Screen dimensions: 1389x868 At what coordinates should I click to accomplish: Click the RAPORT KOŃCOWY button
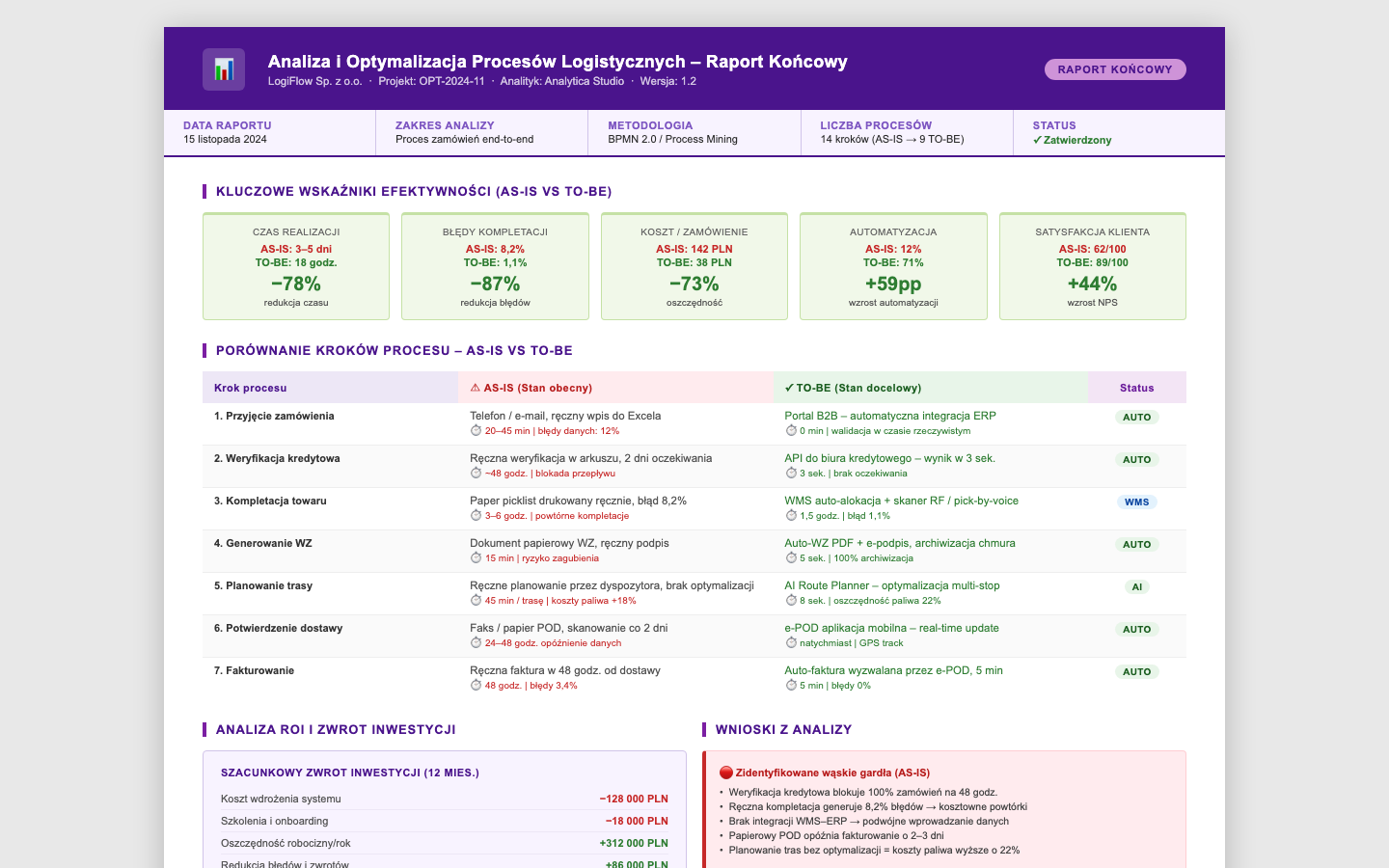[x=1115, y=68]
